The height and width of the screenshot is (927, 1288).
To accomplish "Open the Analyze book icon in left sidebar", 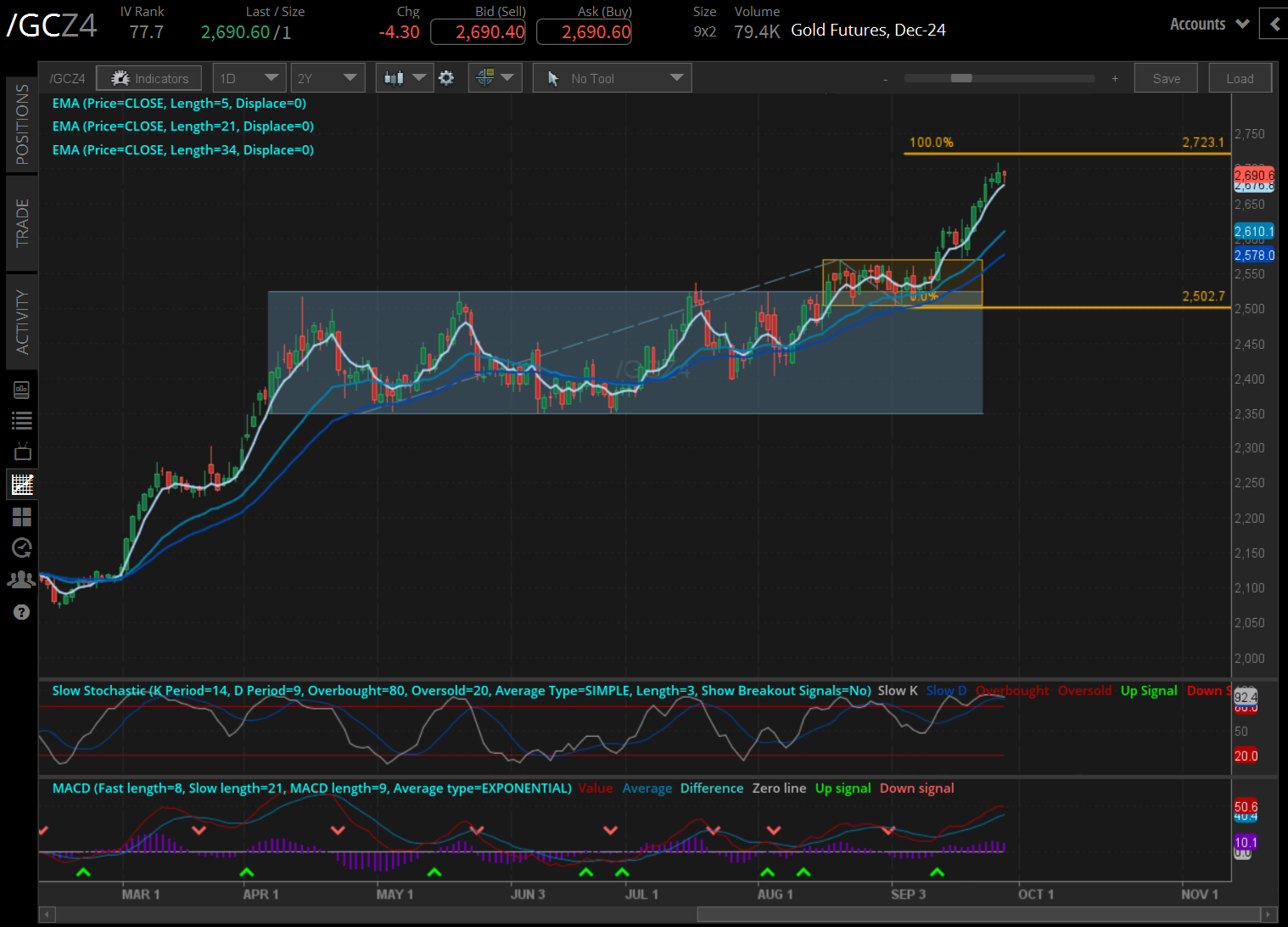I will point(22,389).
